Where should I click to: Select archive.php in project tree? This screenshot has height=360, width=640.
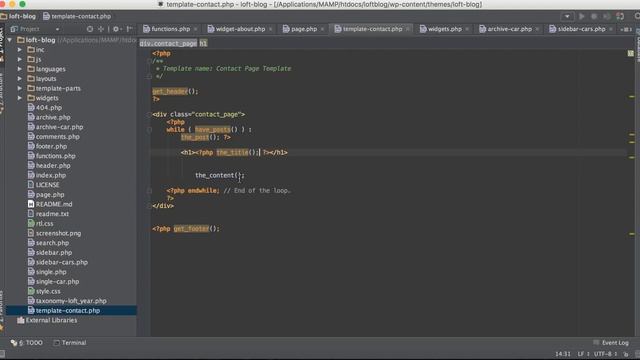pos(53,117)
